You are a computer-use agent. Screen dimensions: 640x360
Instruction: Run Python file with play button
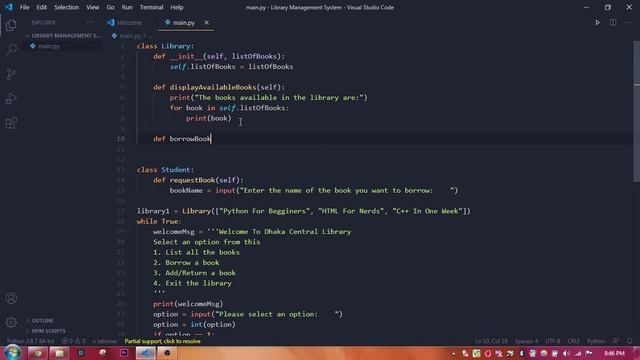[597, 22]
